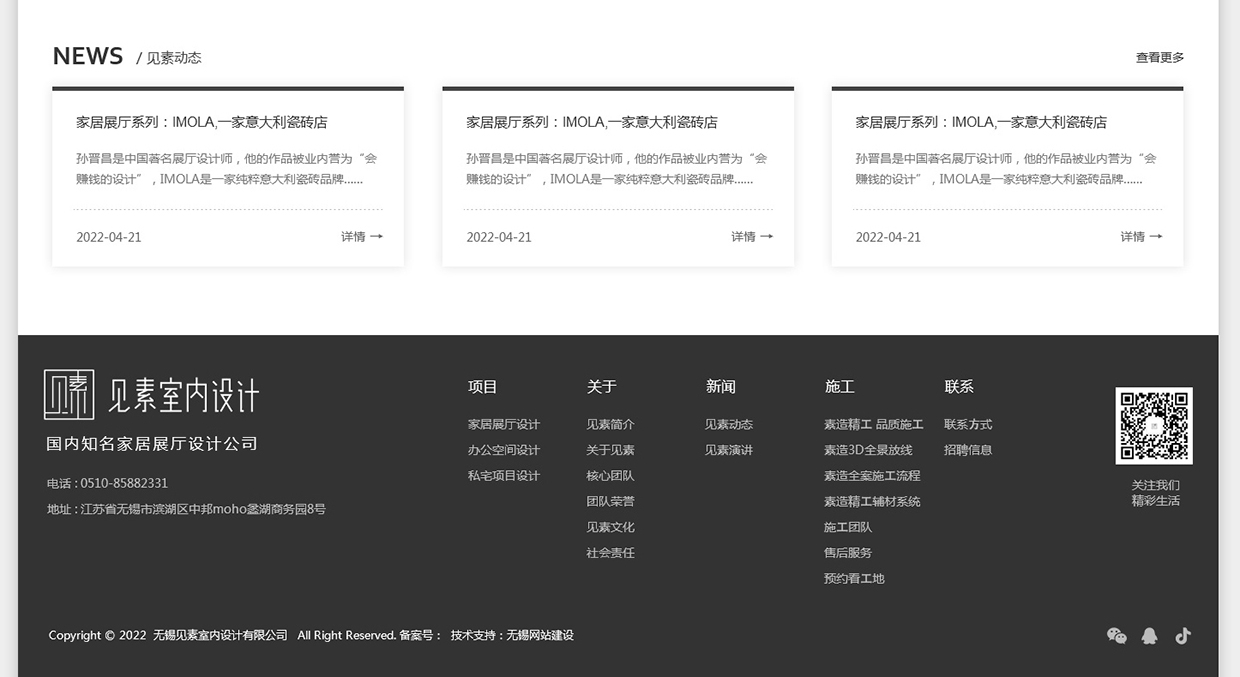Click 详情 arrow on second news card
This screenshot has height=677, width=1240.
(x=751, y=237)
